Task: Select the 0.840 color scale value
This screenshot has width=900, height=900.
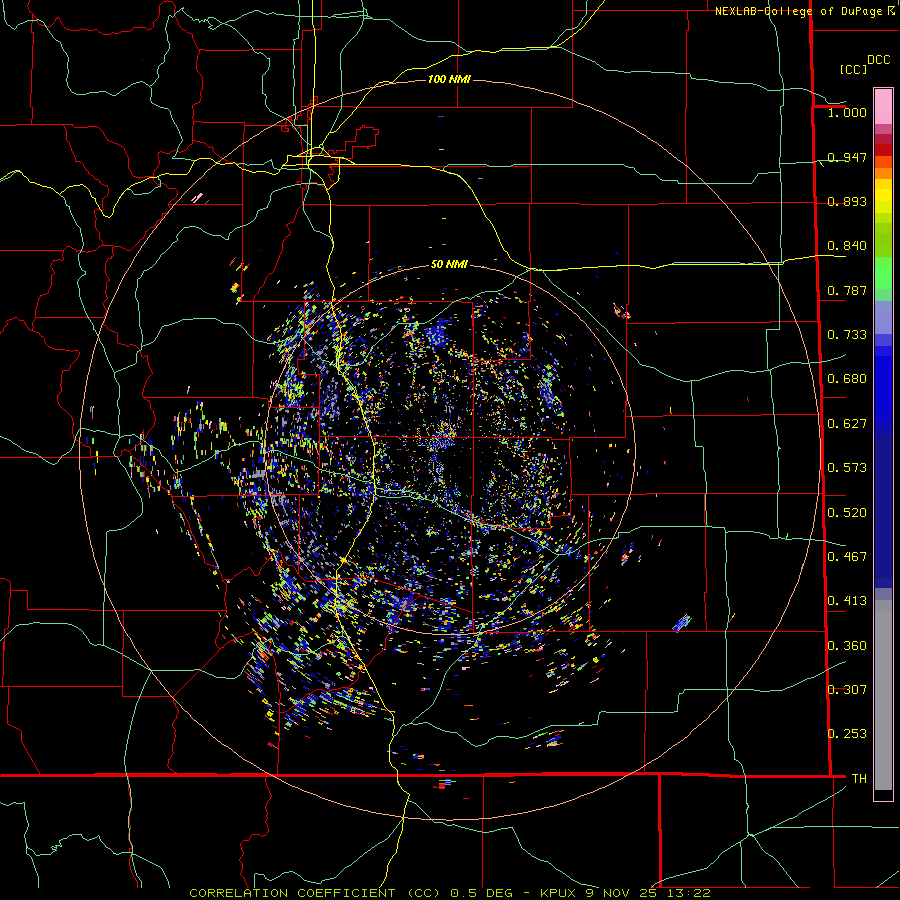Action: click(847, 246)
